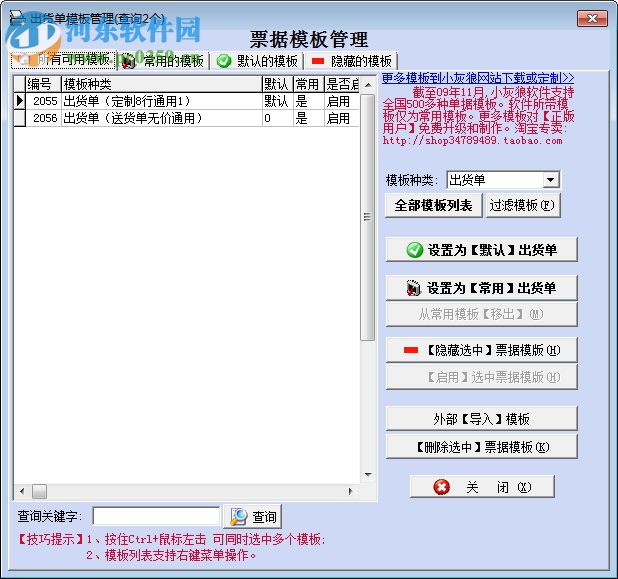Click 启用 cell in row 2056

click(342, 118)
